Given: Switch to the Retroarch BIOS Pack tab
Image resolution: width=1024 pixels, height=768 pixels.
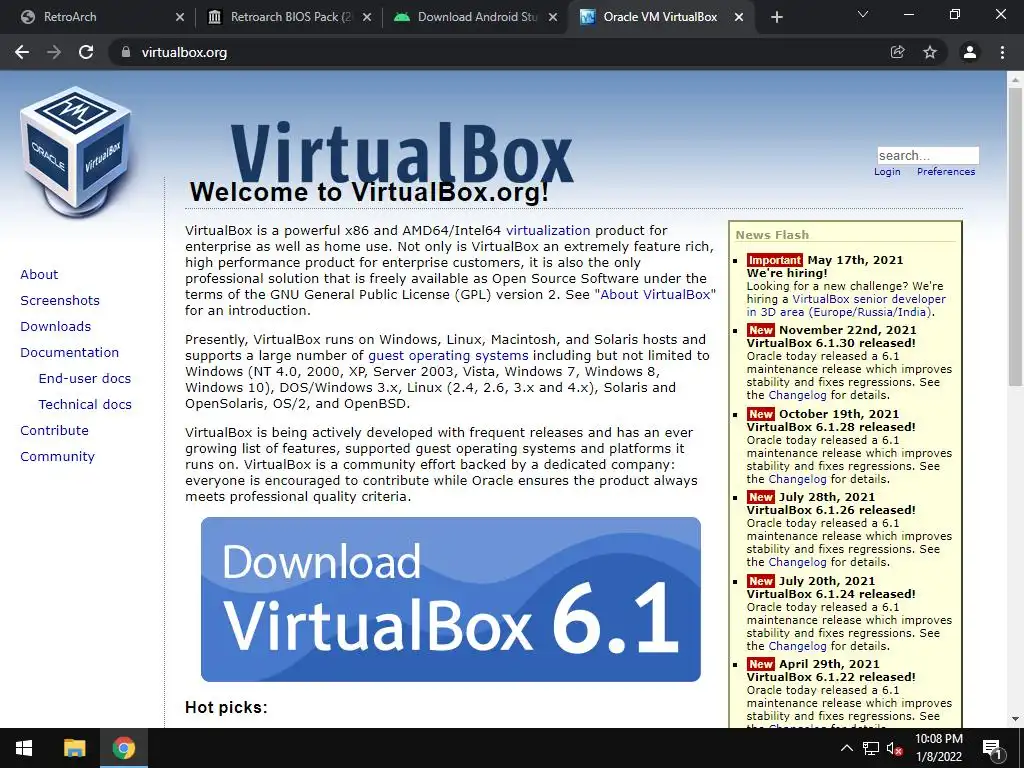Looking at the screenshot, I should click(285, 17).
